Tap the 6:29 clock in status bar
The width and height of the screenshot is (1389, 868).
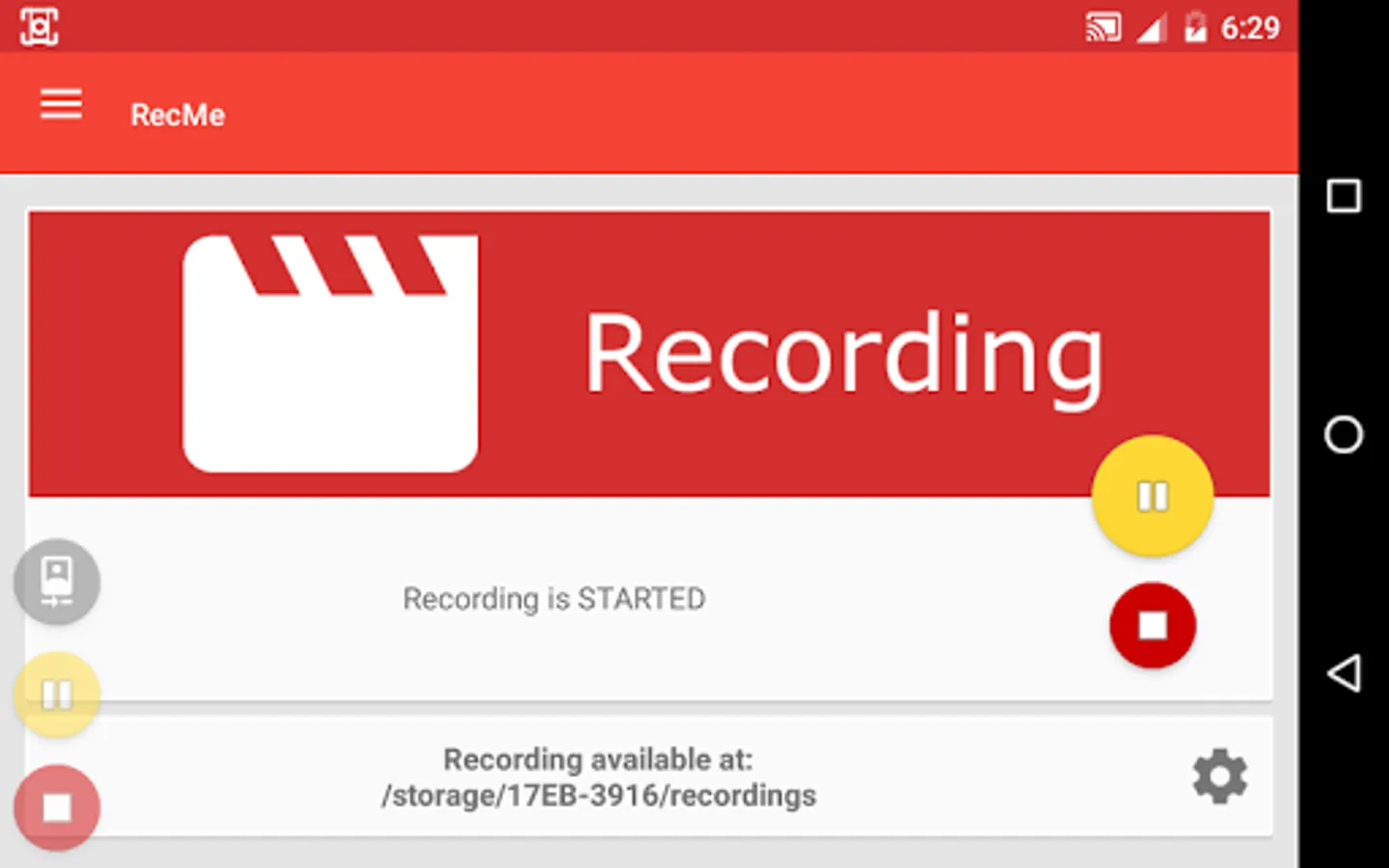1250,28
